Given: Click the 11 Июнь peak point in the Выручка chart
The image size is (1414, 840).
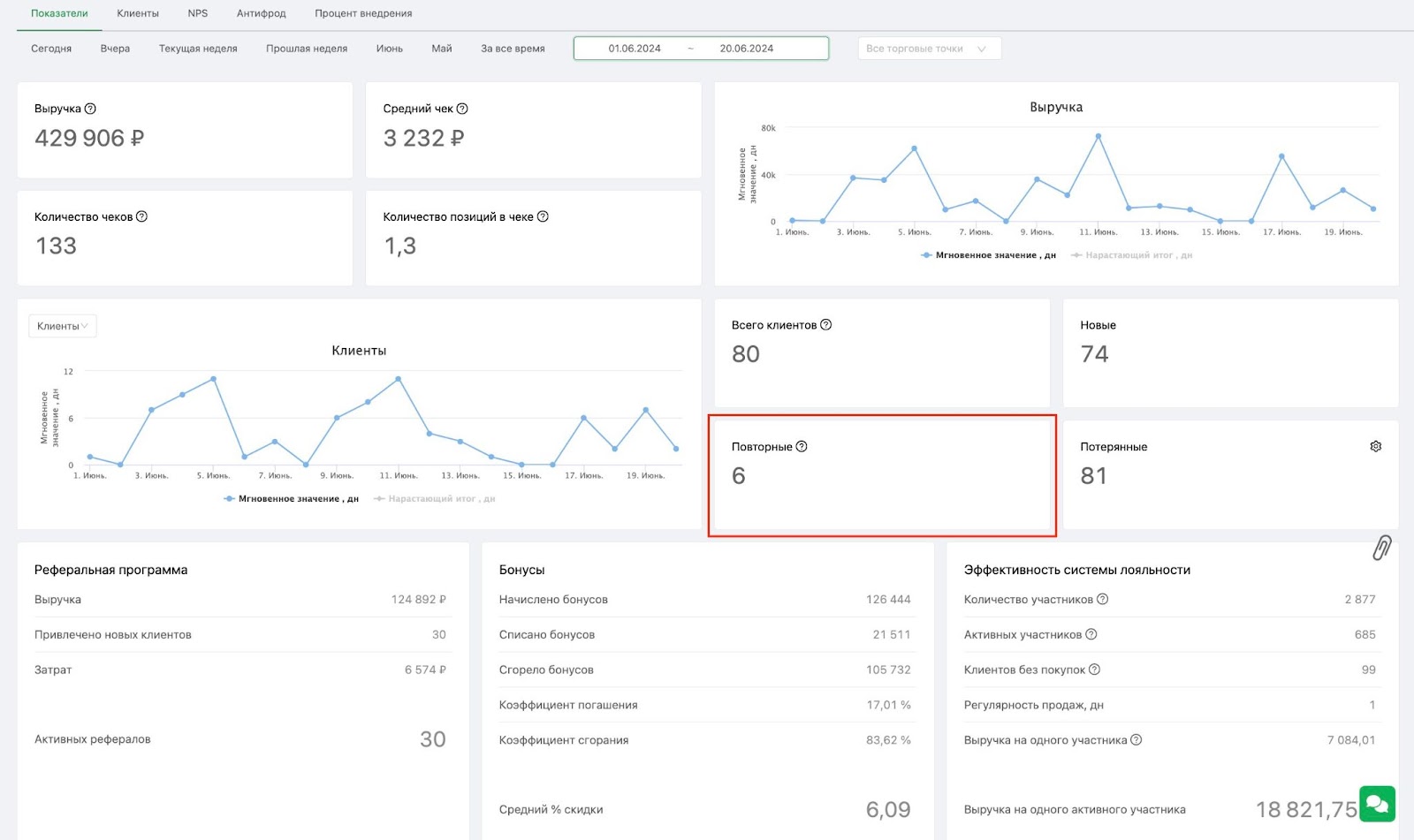Looking at the screenshot, I should 1099,136.
